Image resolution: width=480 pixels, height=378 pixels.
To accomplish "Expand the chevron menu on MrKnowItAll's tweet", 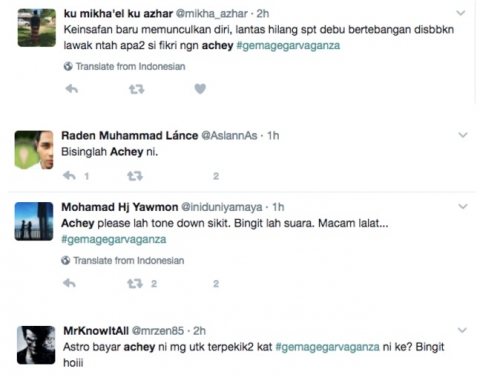I will pos(462,330).
